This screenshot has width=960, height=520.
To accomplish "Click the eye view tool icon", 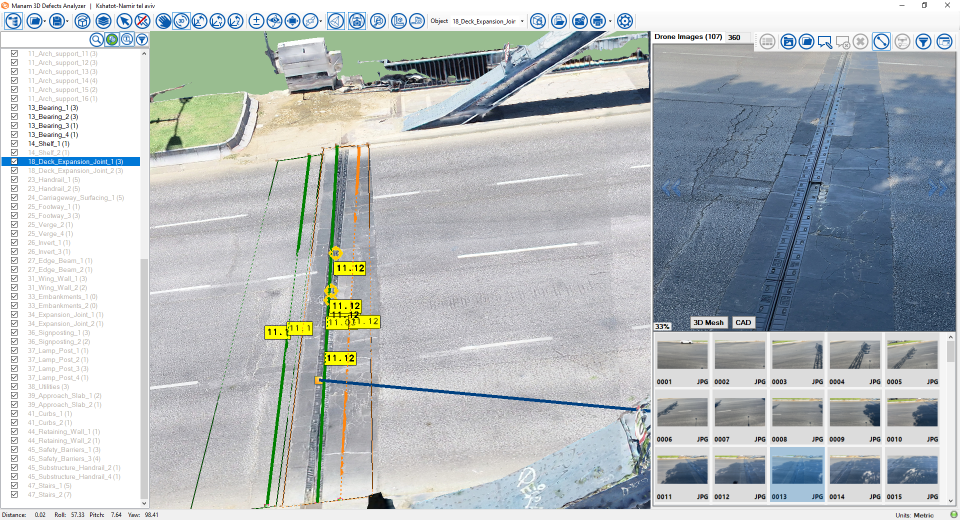I will [x=274, y=21].
